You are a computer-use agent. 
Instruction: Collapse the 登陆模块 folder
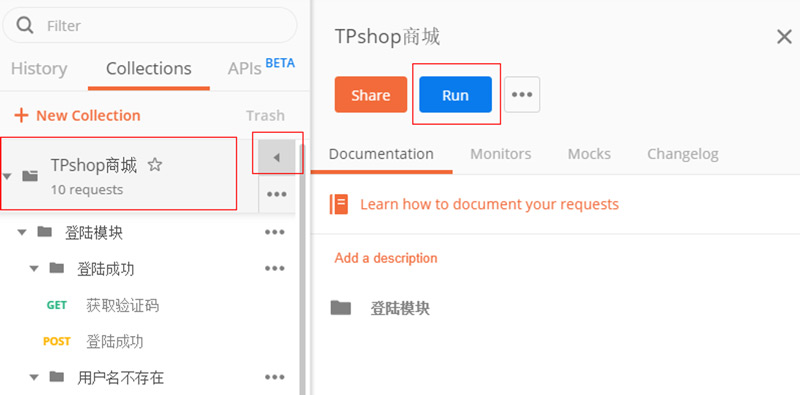21,233
